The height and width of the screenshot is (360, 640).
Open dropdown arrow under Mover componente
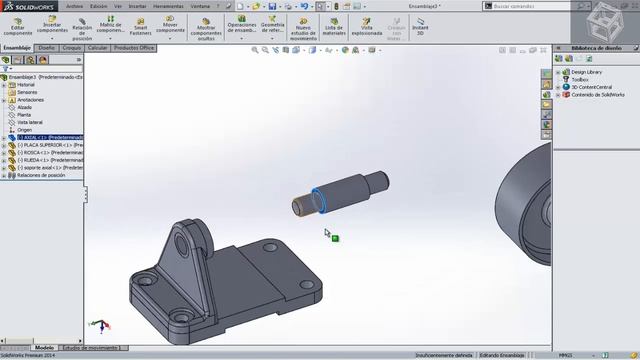click(170, 38)
